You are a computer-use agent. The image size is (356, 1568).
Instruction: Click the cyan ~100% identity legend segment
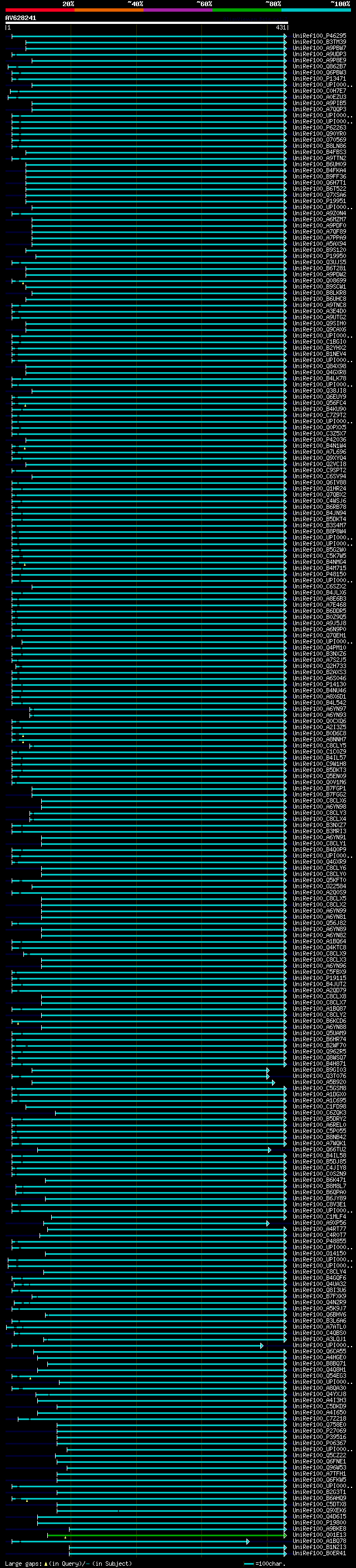(316, 10)
